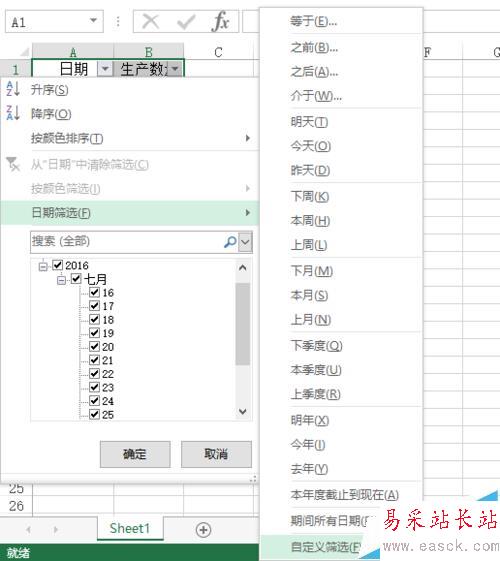Uncheck day 18 checkbox
Viewport: 500px width, 561px height.
pyautogui.click(x=94, y=319)
